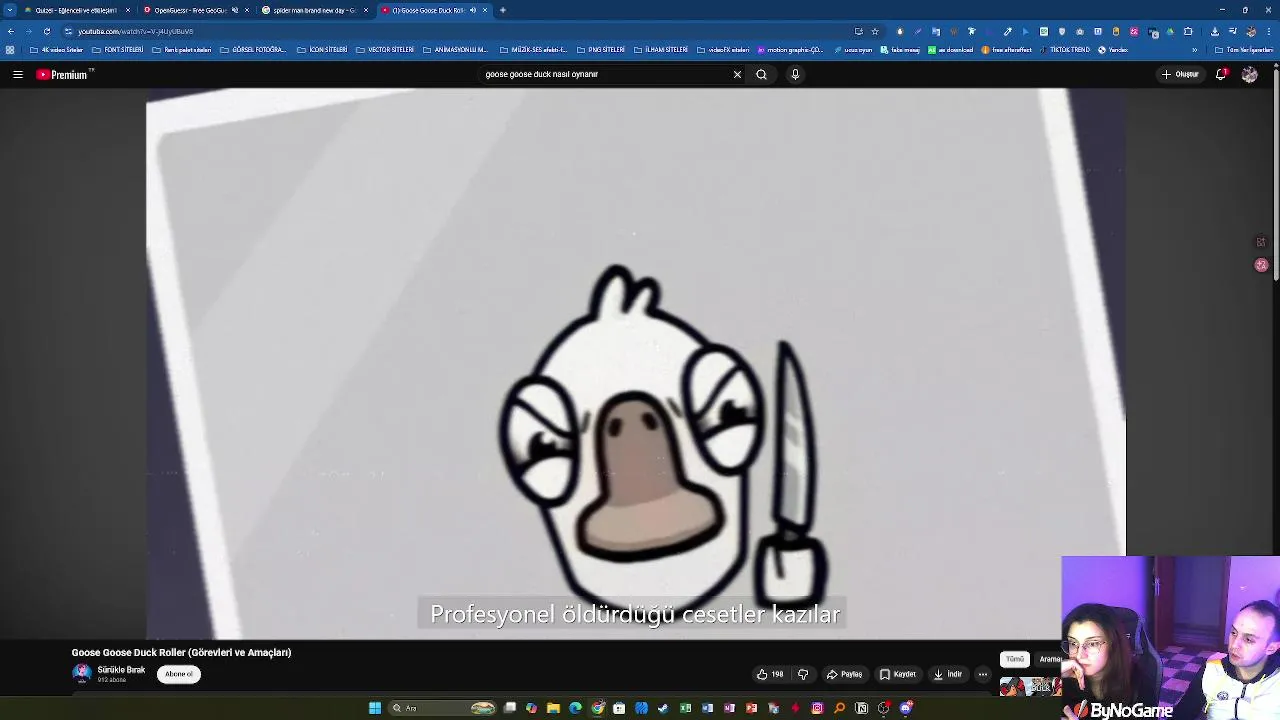
Task: Reload the YouTube page
Action: tap(46, 31)
